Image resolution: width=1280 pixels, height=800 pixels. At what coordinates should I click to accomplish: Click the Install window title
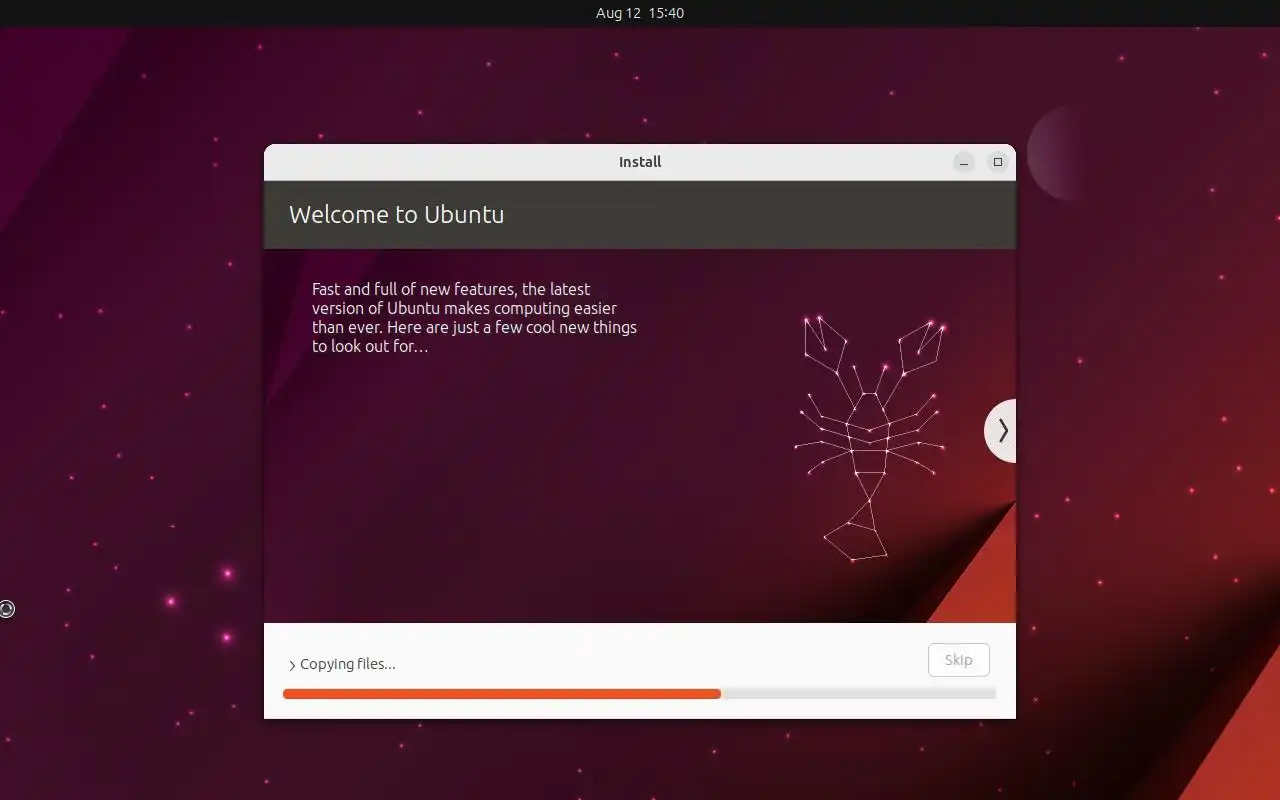(640, 162)
